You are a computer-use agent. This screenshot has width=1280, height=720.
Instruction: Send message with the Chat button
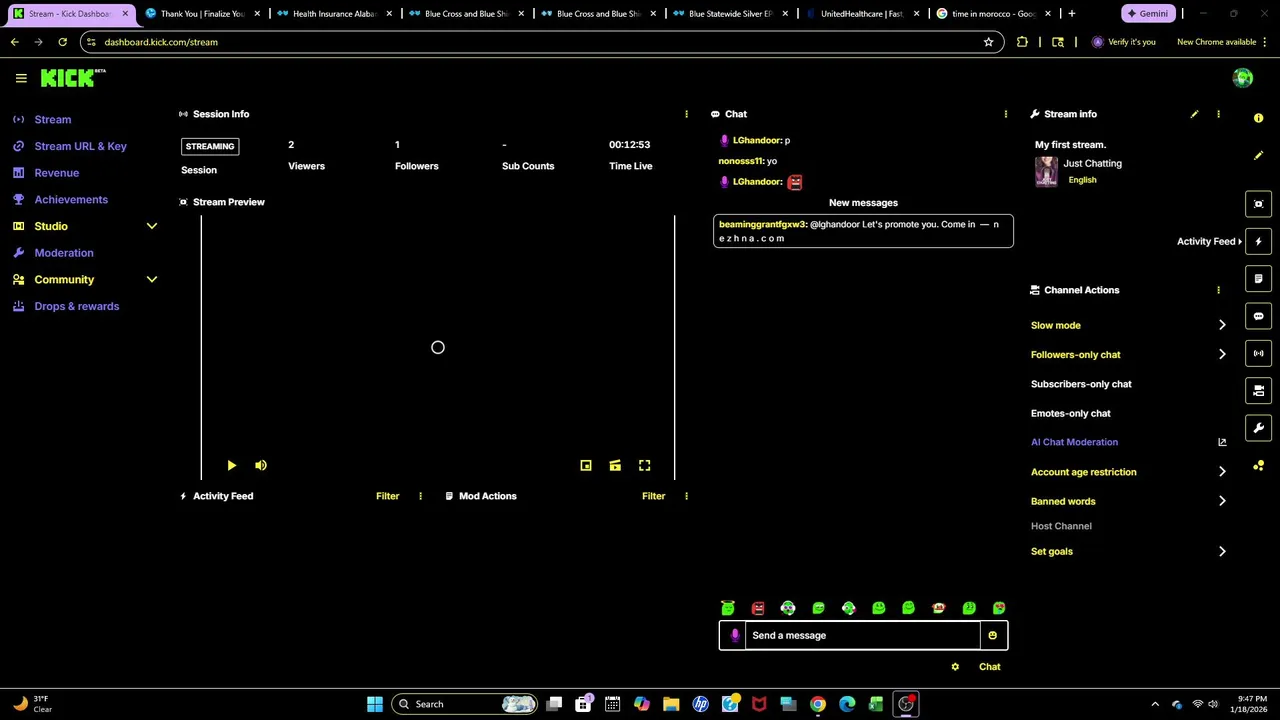(989, 667)
